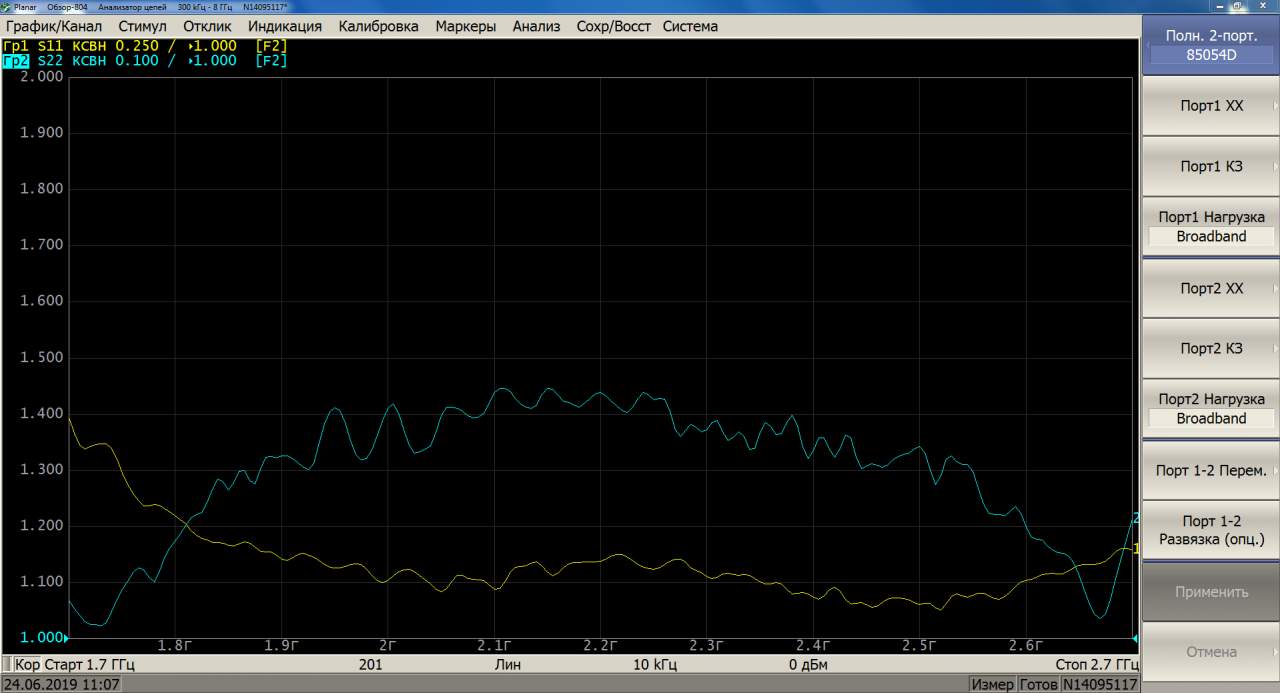1280x693 pixels.
Task: Click the S11 scale value 0.250
Action: [x=137, y=46]
